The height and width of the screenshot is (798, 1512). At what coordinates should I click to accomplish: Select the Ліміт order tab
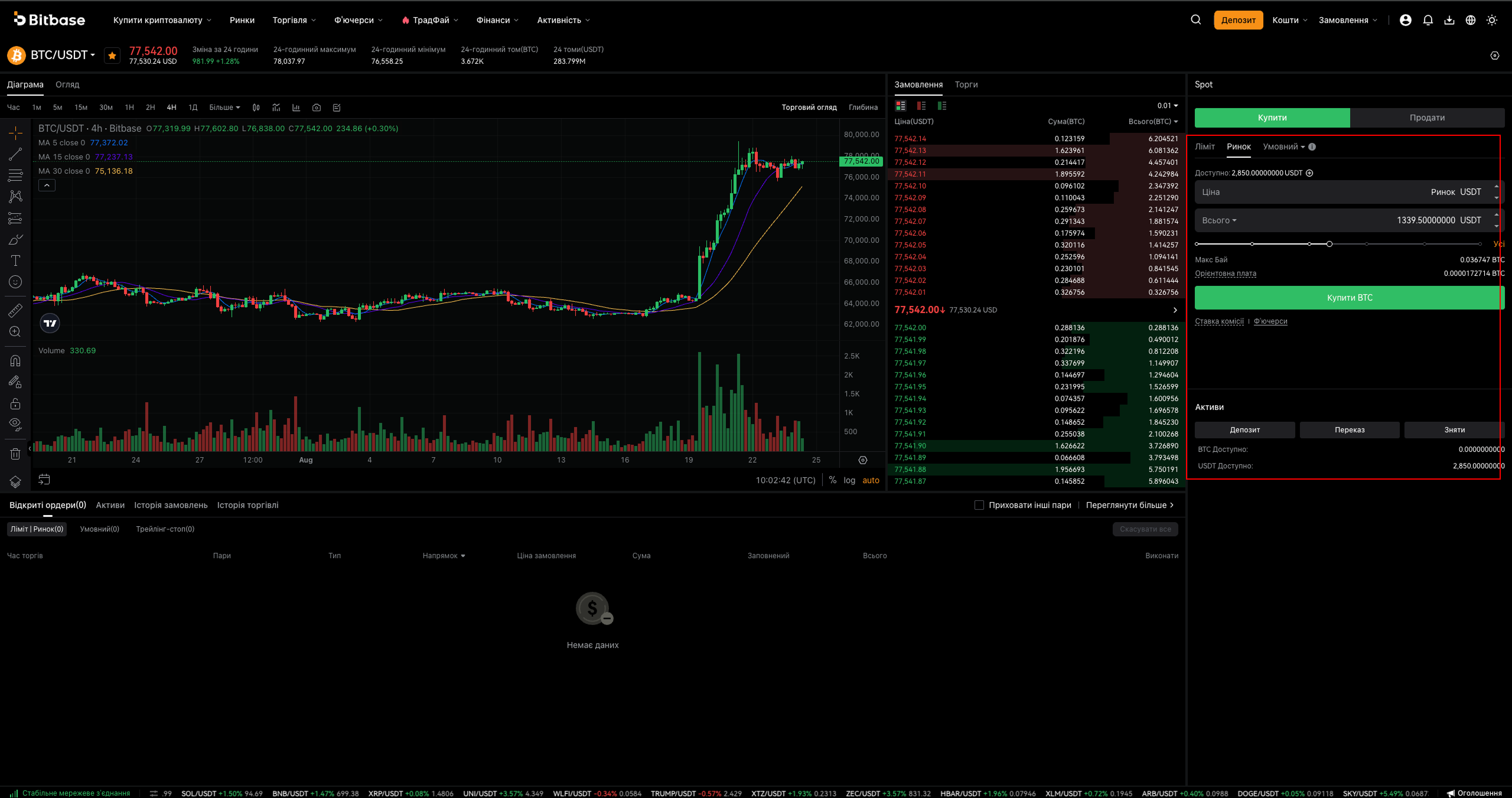[1205, 146]
